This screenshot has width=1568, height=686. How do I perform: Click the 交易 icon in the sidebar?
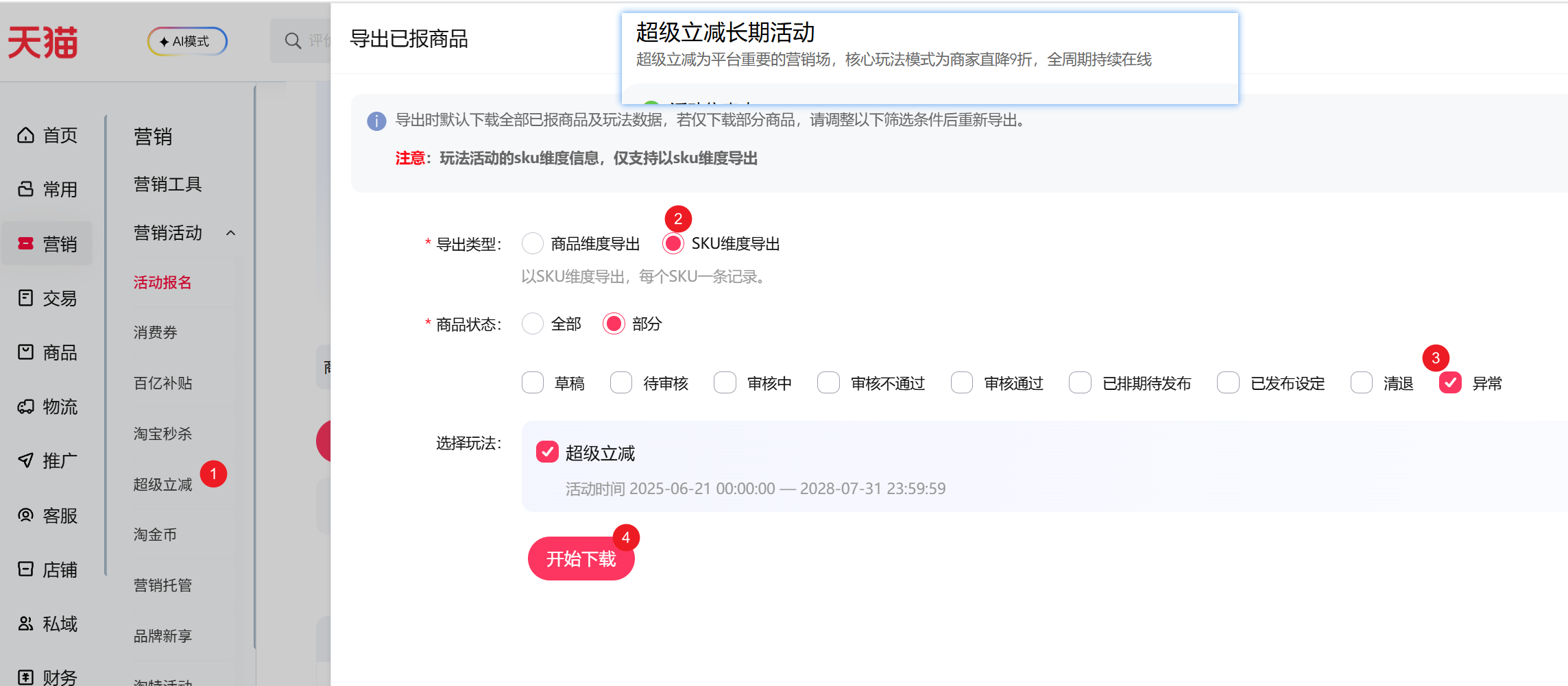click(x=26, y=298)
